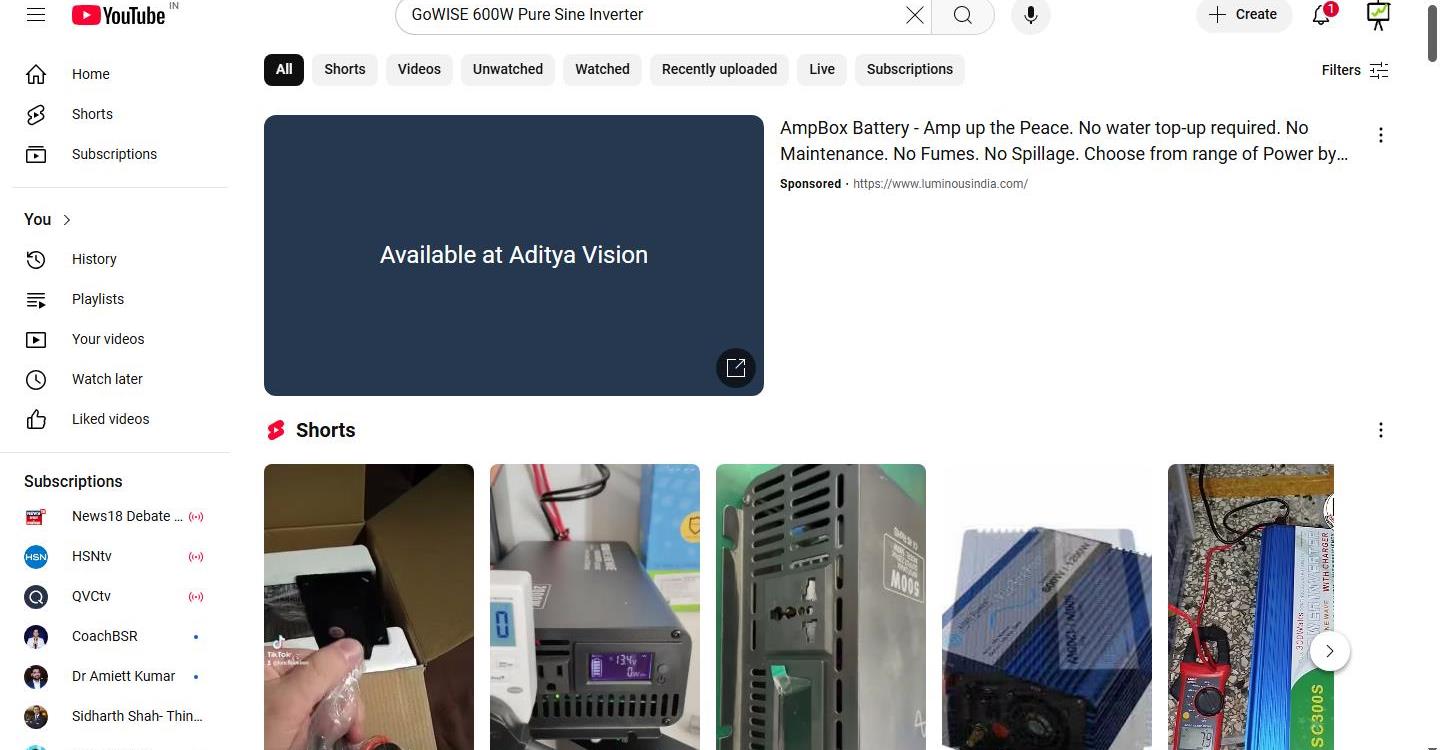Select the All filter chip

(x=284, y=69)
